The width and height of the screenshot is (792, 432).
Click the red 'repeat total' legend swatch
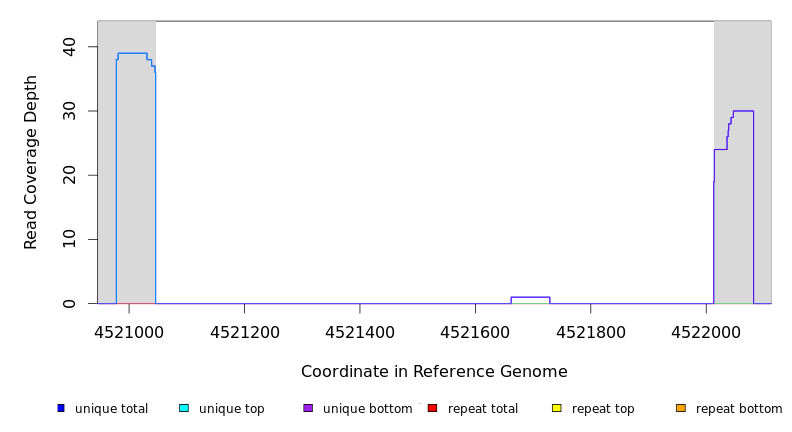432,408
